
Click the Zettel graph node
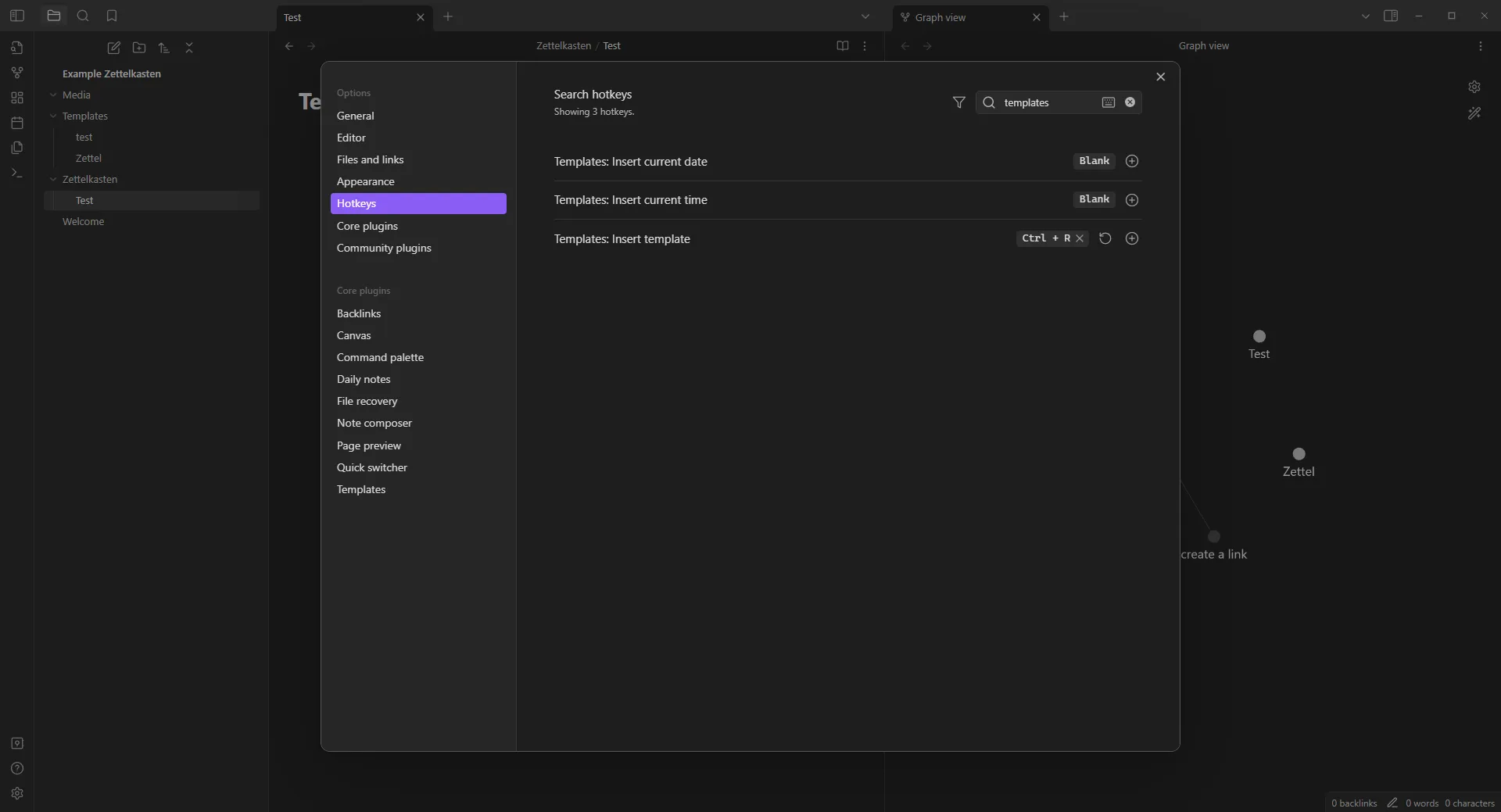pos(1299,454)
